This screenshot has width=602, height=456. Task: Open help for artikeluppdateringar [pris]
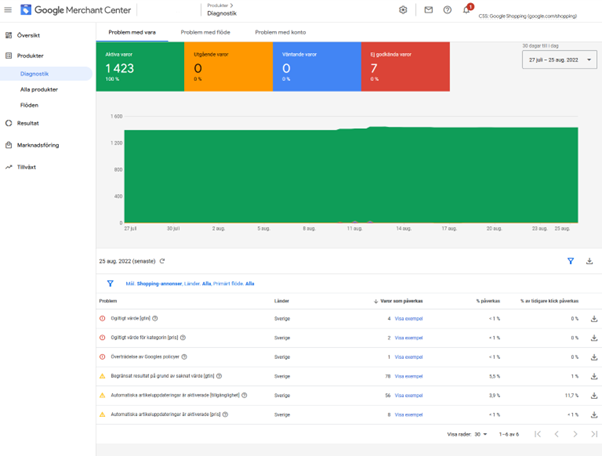pos(225,414)
